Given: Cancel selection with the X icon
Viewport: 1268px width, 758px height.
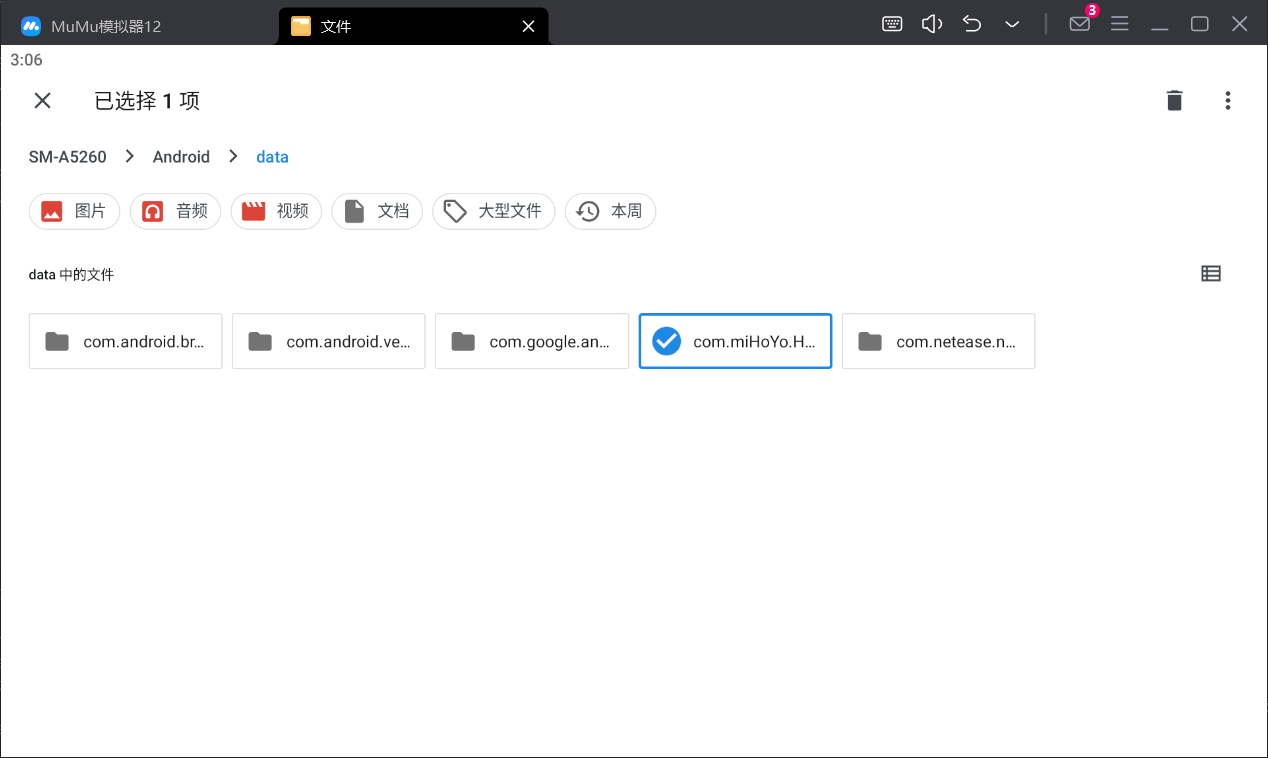Looking at the screenshot, I should 42,100.
